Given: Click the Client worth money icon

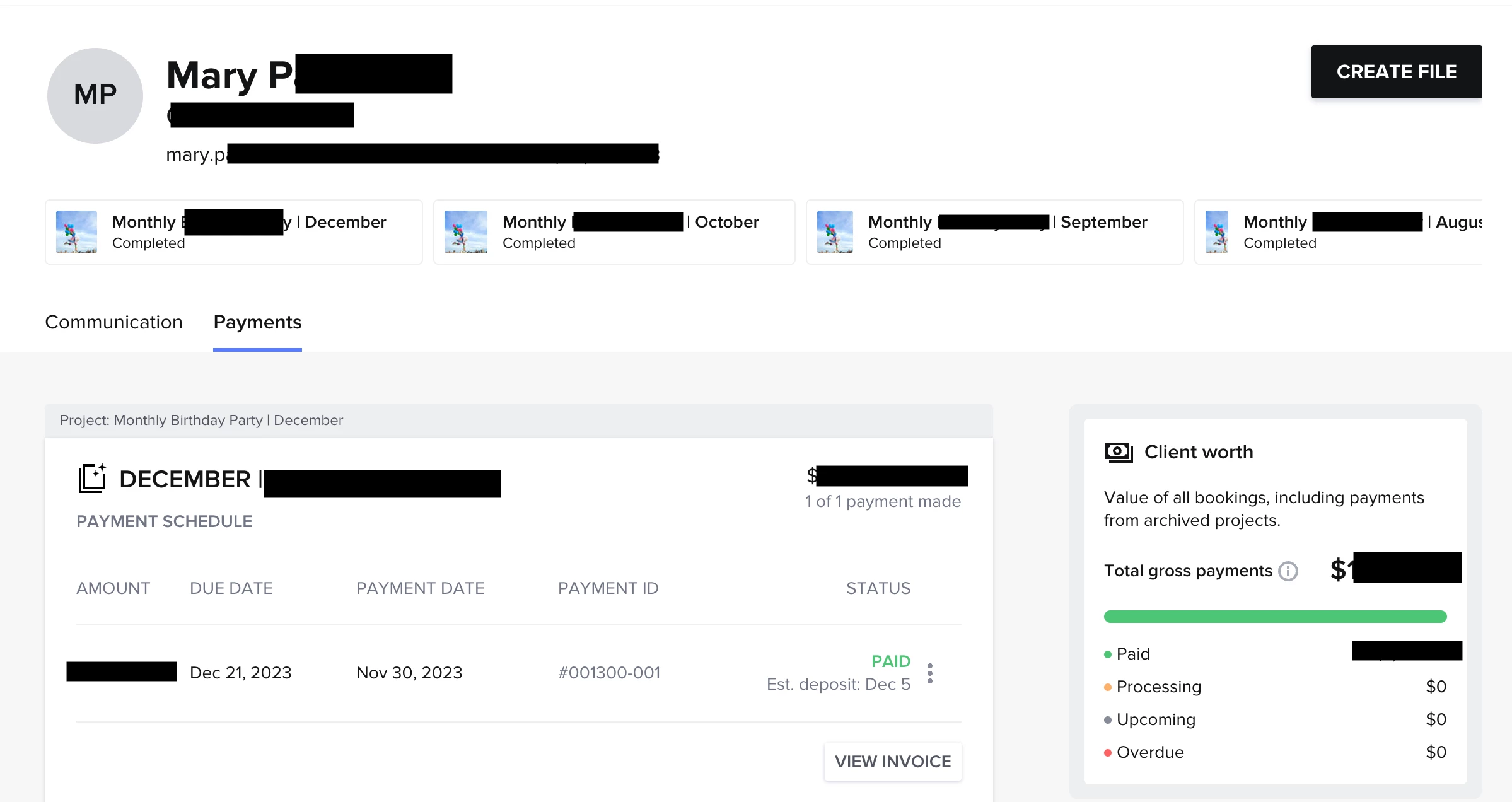Looking at the screenshot, I should pos(1119,452).
